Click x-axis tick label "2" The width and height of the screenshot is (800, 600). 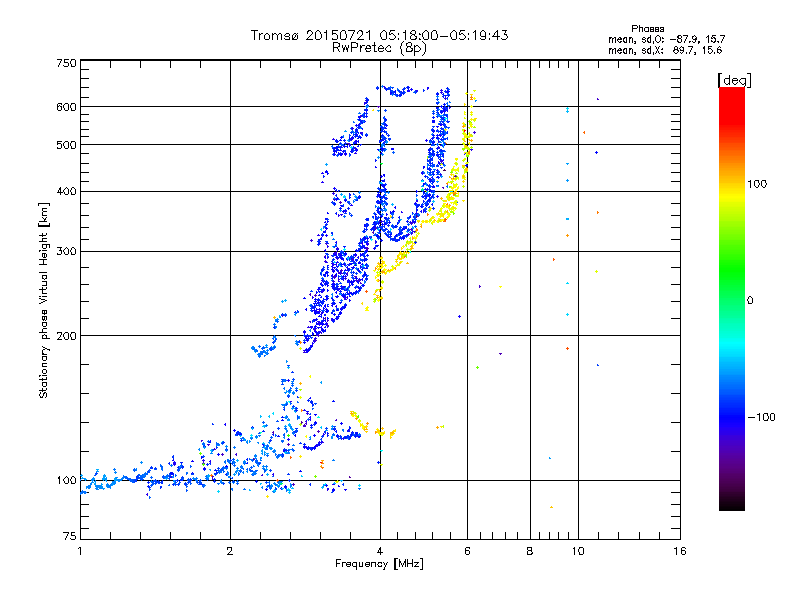coord(230,551)
